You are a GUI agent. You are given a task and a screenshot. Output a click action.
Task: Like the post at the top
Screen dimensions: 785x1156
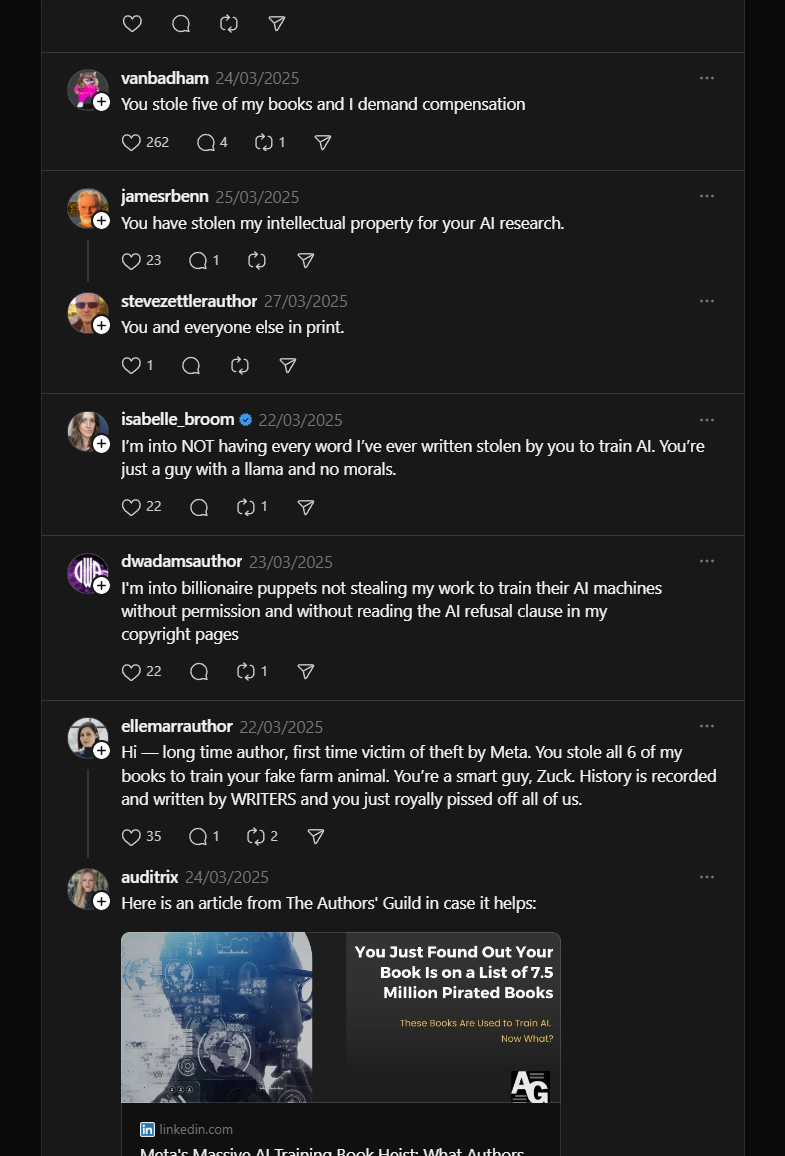pyautogui.click(x=132, y=24)
